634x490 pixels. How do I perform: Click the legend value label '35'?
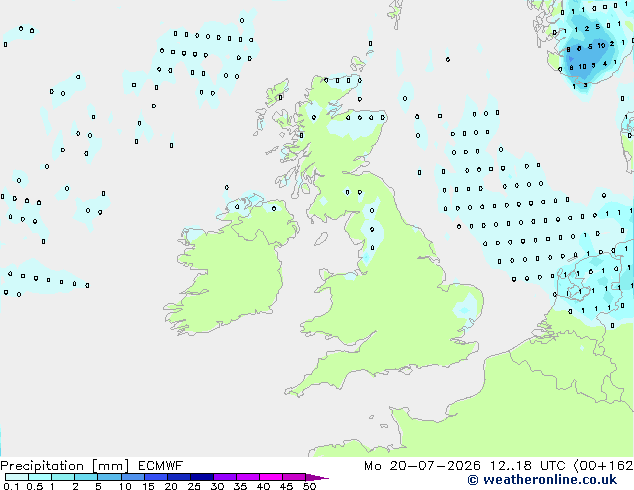click(240, 486)
